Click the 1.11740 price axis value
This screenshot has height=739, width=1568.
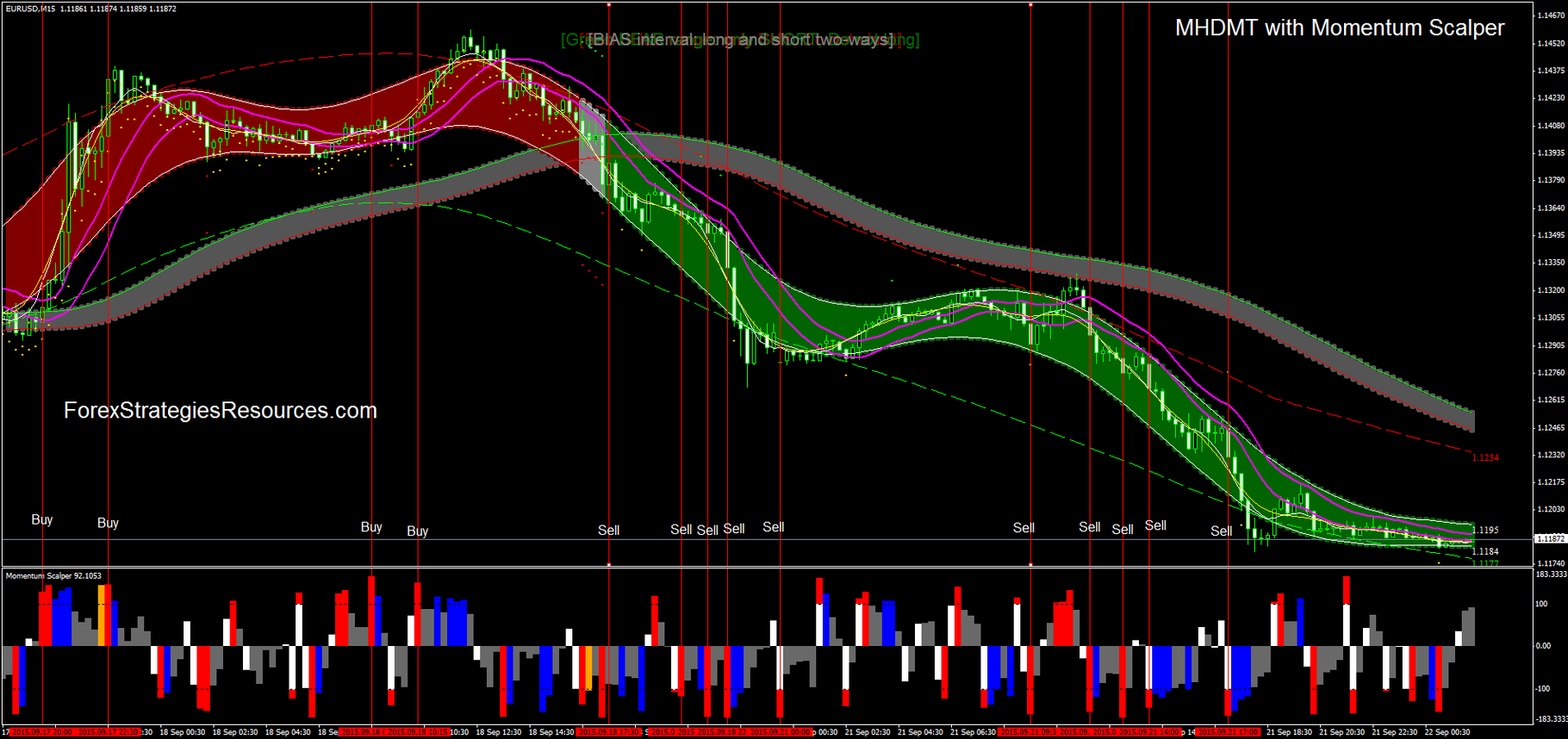click(1551, 563)
